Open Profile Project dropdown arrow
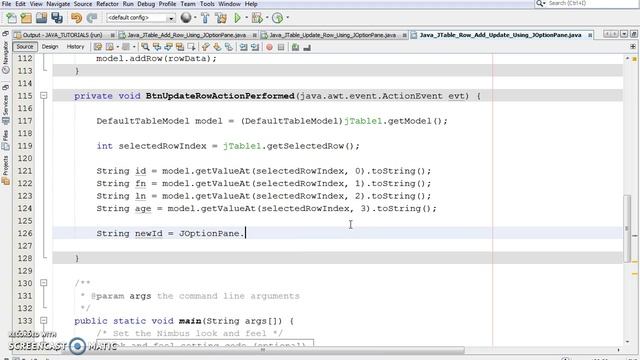This screenshot has width=640, height=360. pos(287,18)
